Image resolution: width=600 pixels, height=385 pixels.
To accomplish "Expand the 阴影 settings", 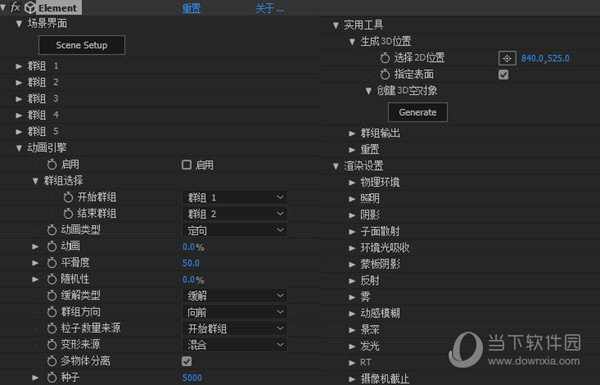I will pos(352,215).
